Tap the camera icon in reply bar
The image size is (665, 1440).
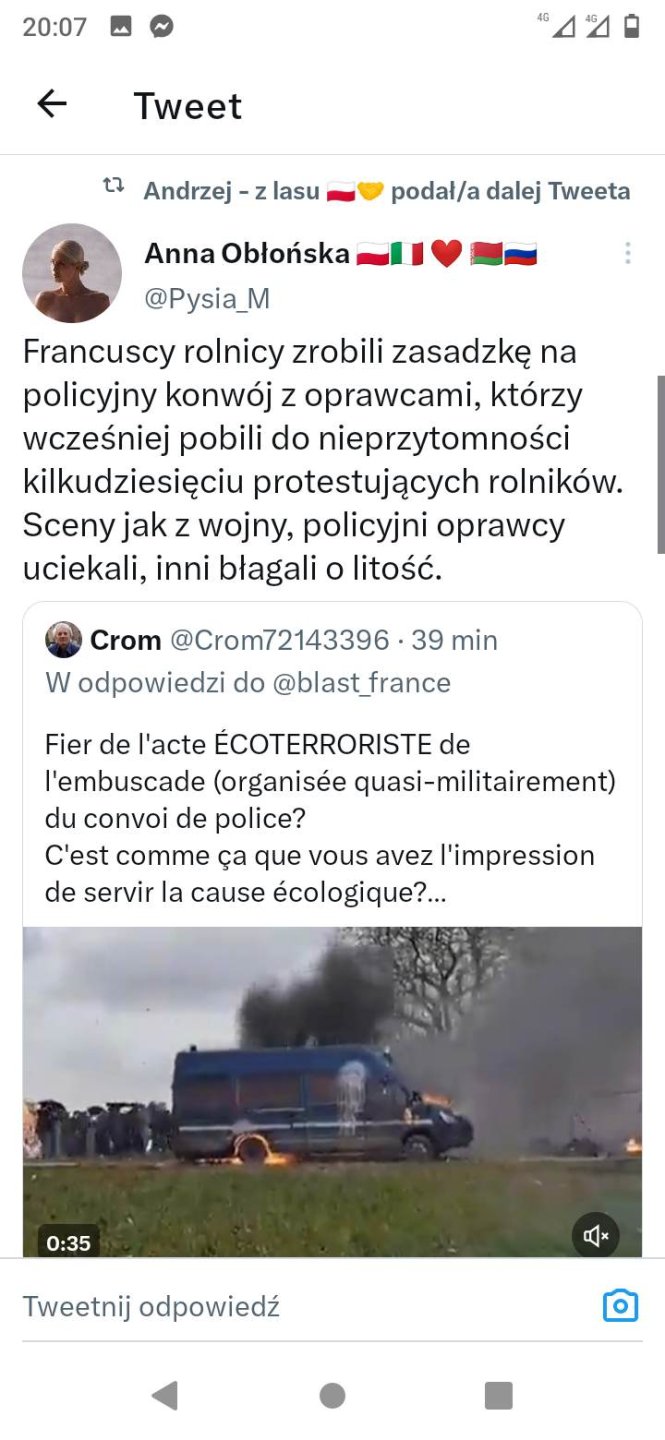[620, 1305]
